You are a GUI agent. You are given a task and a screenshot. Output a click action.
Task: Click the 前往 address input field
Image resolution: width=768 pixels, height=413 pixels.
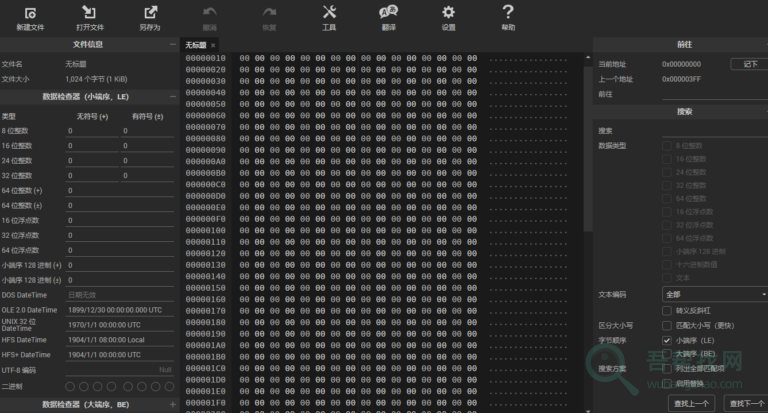pos(712,93)
